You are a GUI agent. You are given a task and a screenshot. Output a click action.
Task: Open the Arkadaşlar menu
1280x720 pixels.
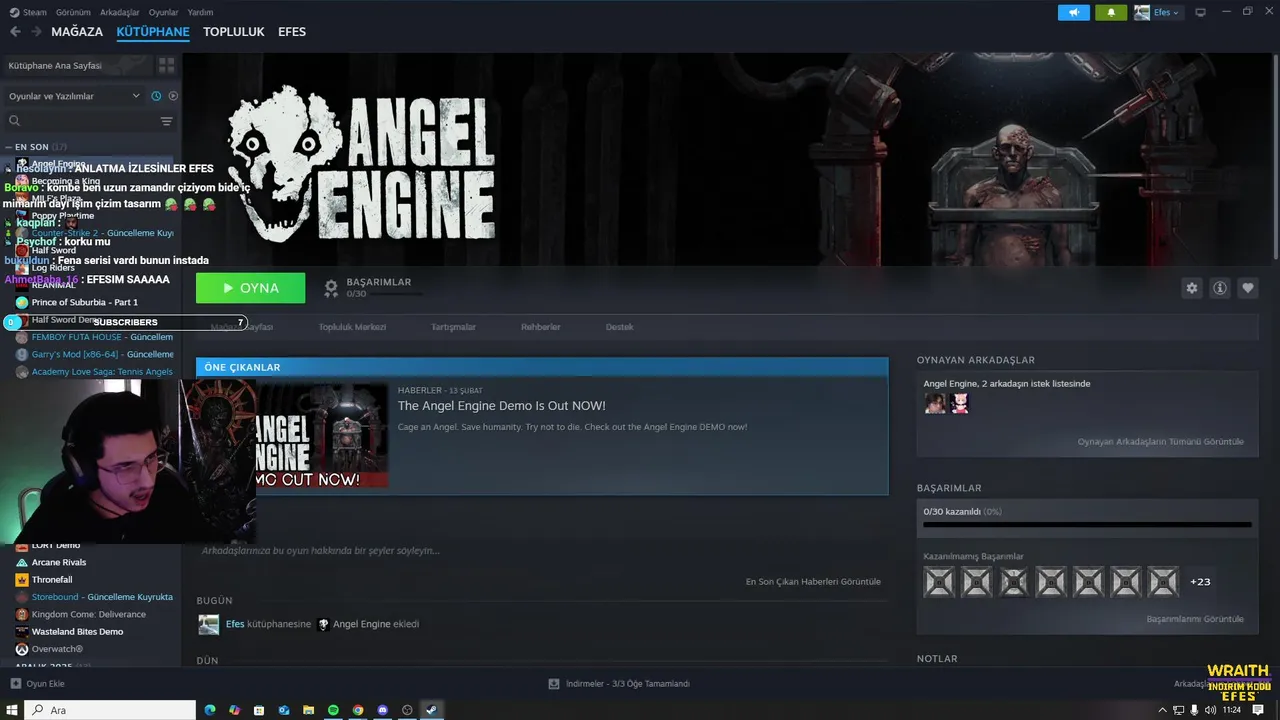(x=120, y=12)
